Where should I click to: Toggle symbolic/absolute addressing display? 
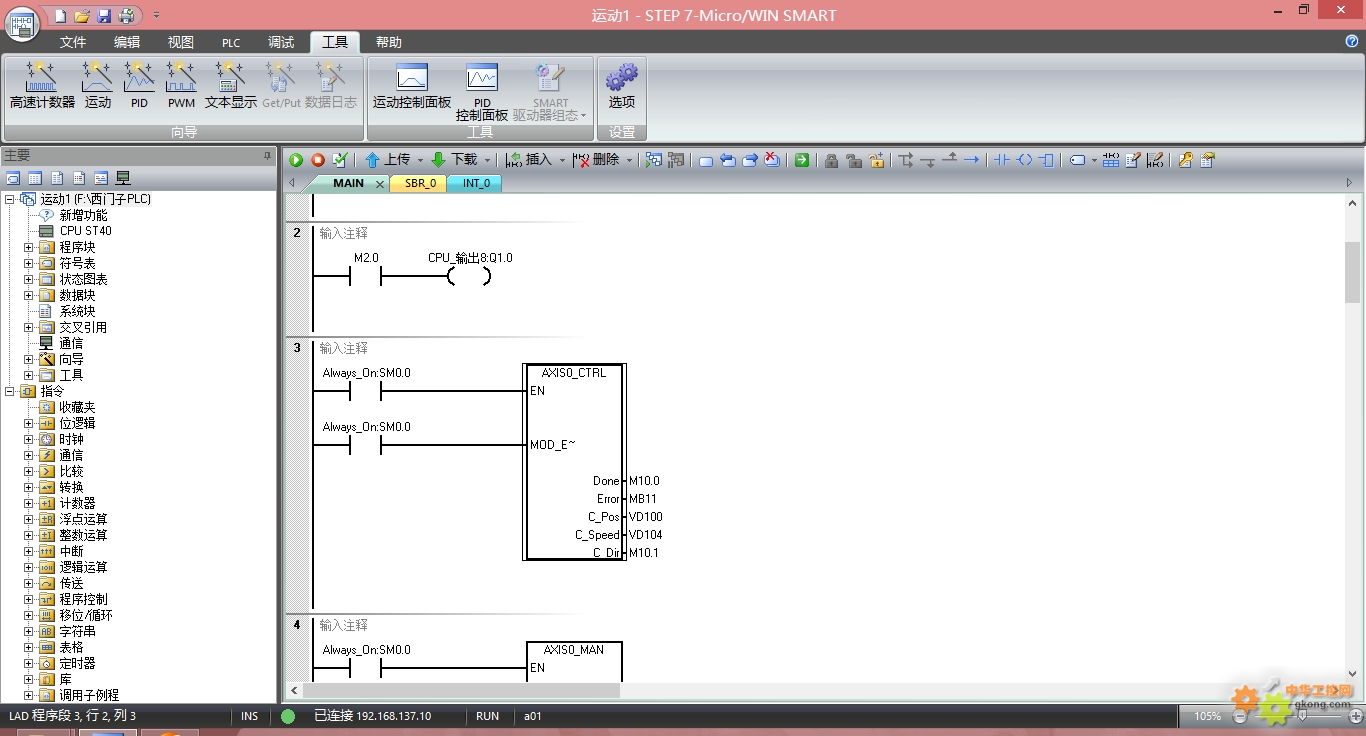(1077, 160)
